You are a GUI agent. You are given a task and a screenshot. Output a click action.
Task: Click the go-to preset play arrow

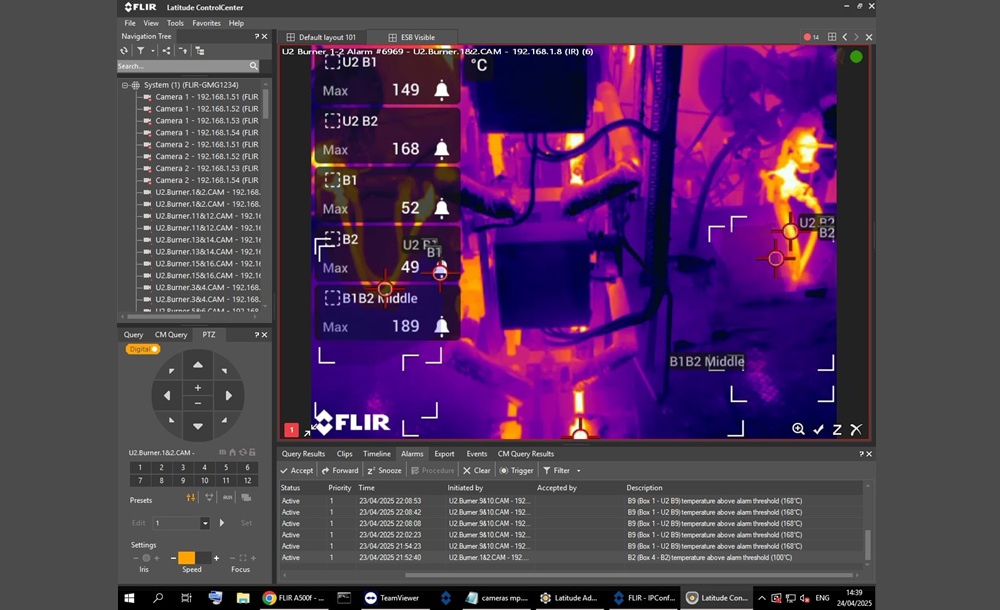click(221, 523)
